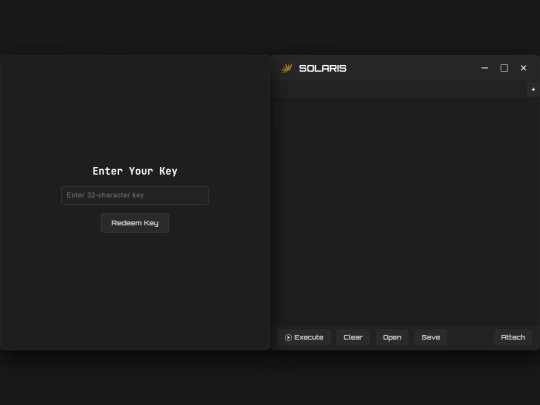
Task: Save the script with the Save button
Action: click(430, 337)
